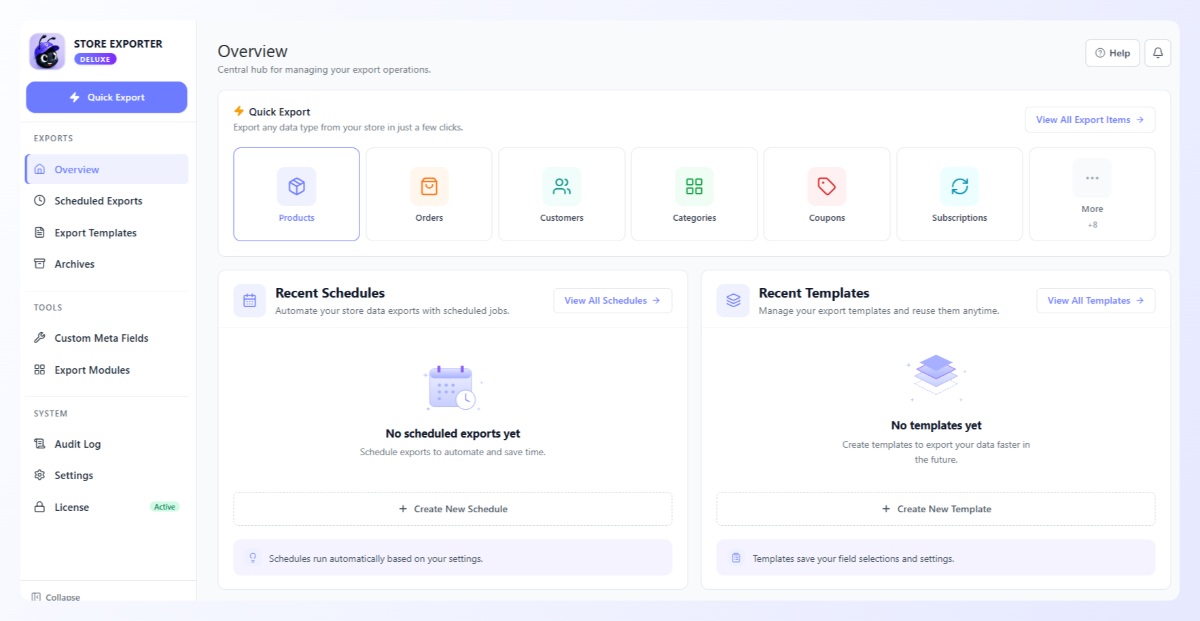
Task: Open Custom Meta Fields tool
Action: tap(106, 338)
